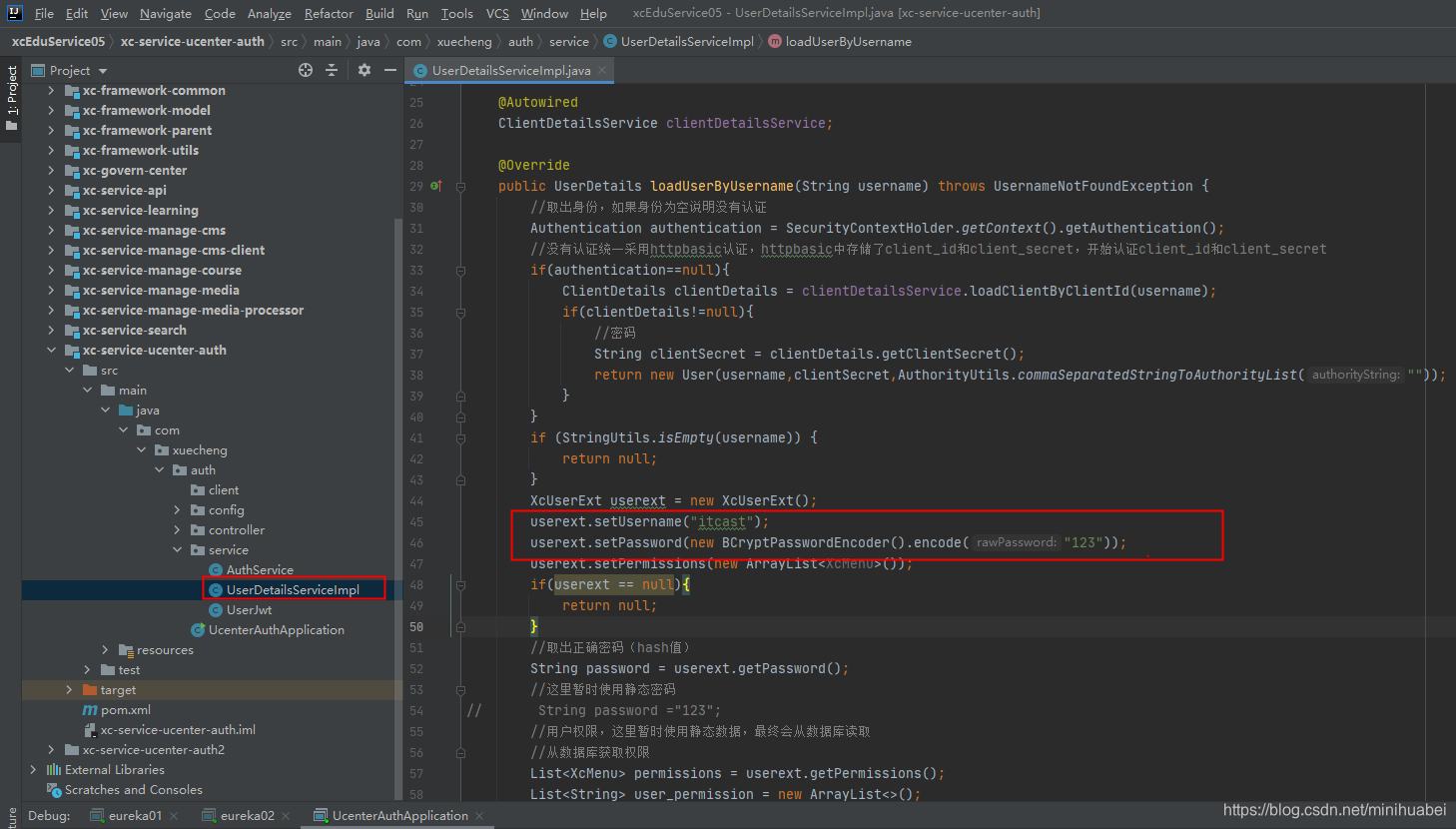Screen dimensions: 1456x829
Task: Click the collapse all icon in Project panel
Action: click(332, 70)
